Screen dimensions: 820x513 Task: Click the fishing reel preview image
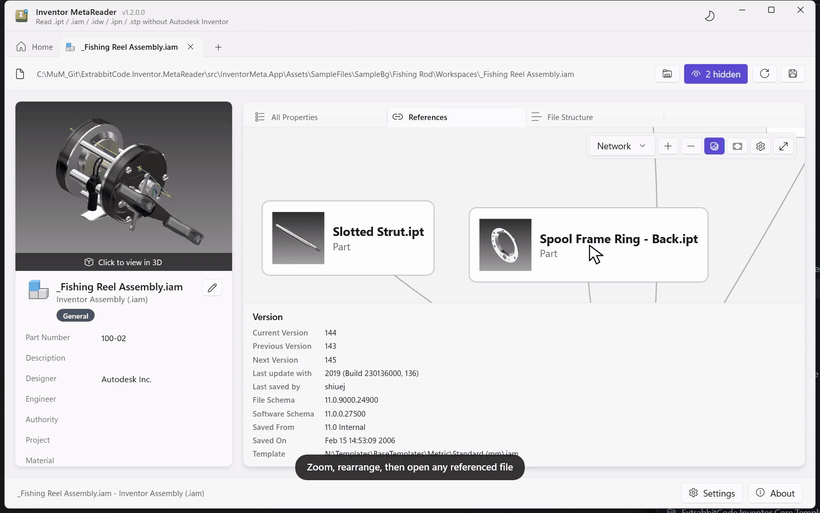(123, 178)
